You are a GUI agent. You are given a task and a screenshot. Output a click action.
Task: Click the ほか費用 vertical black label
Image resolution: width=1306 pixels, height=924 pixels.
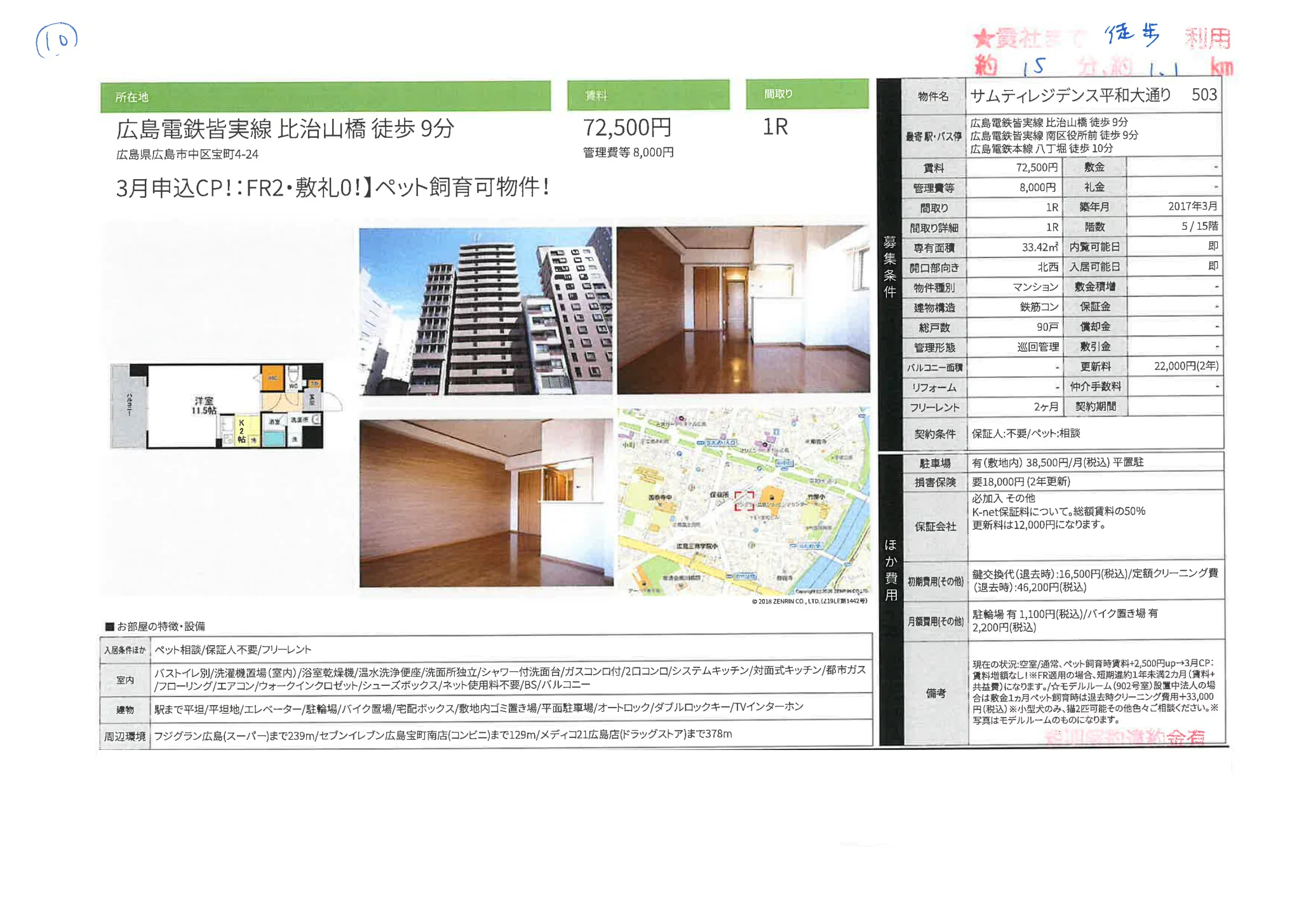coord(891,570)
